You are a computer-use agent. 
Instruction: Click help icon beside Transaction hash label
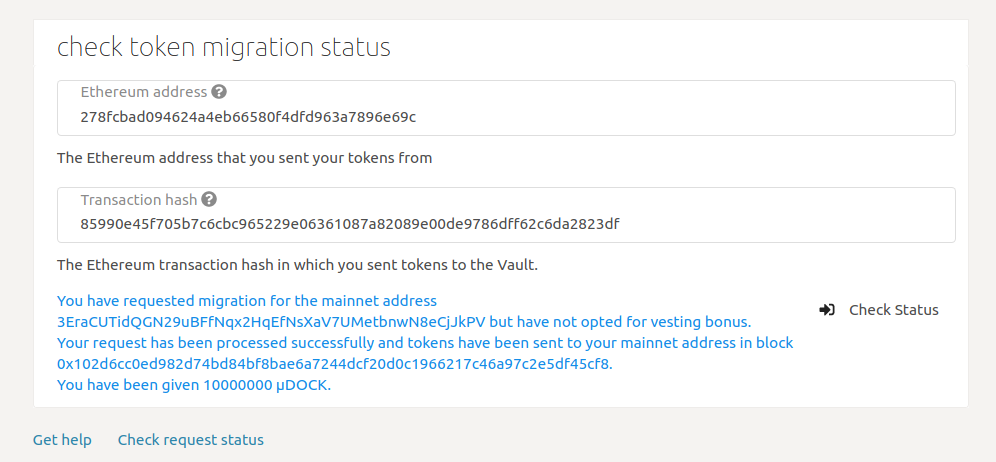pos(209,199)
